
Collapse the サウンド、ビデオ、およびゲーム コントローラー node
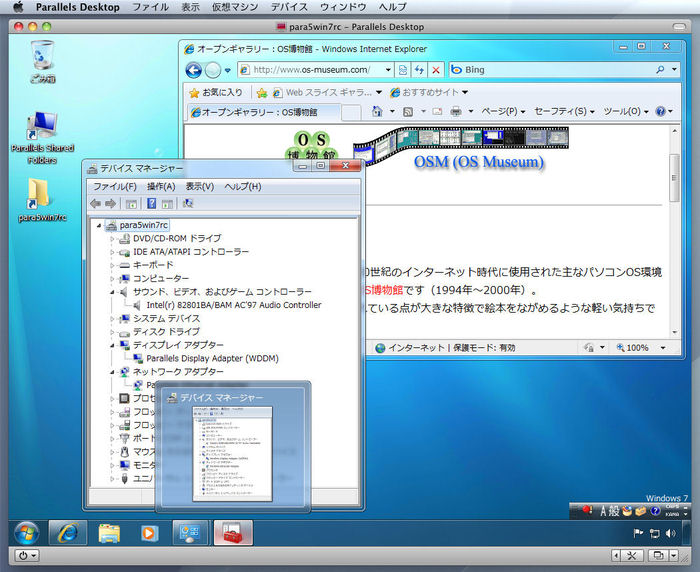pos(112,292)
